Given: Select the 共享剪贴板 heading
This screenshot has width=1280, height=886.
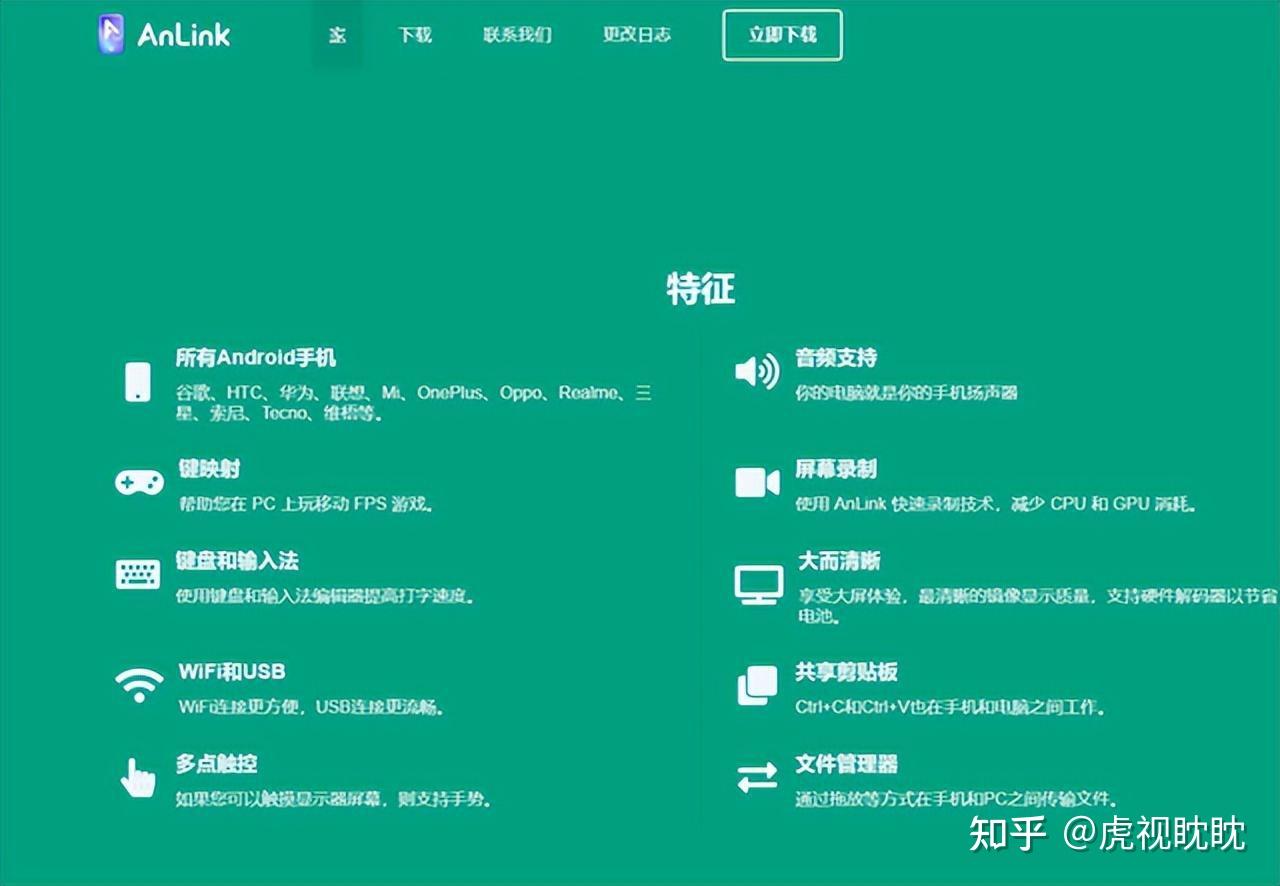Looking at the screenshot, I should pos(847,671).
